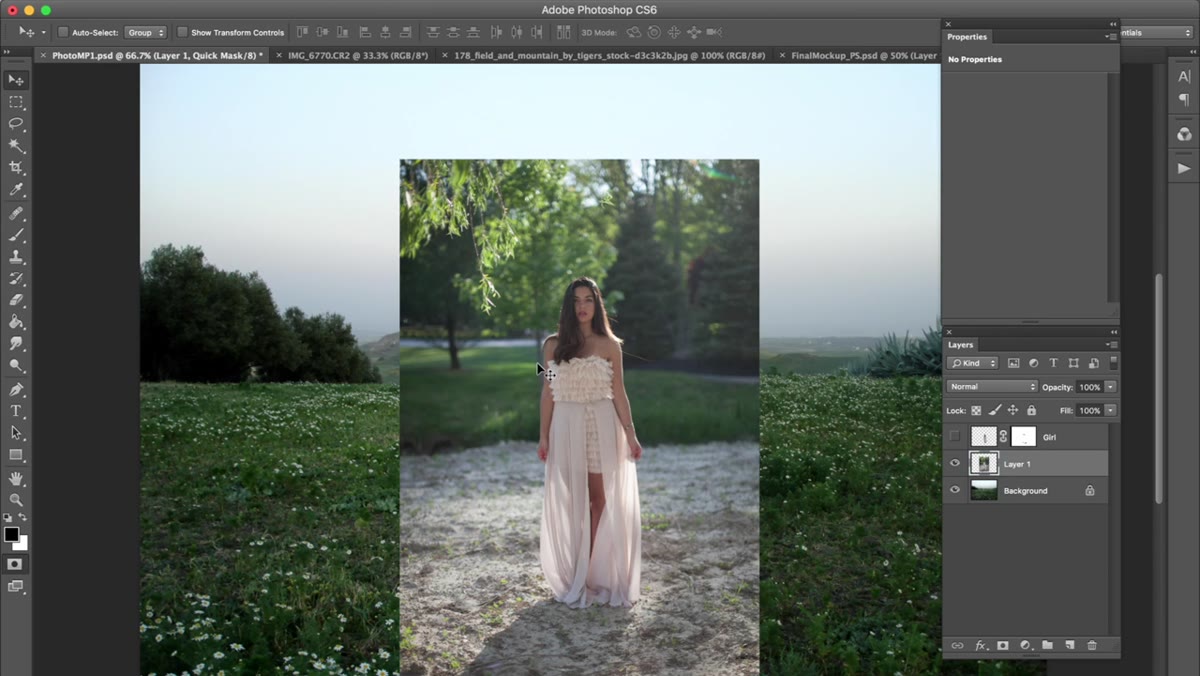Open the Auto-Select Group dropdown

coord(146,32)
